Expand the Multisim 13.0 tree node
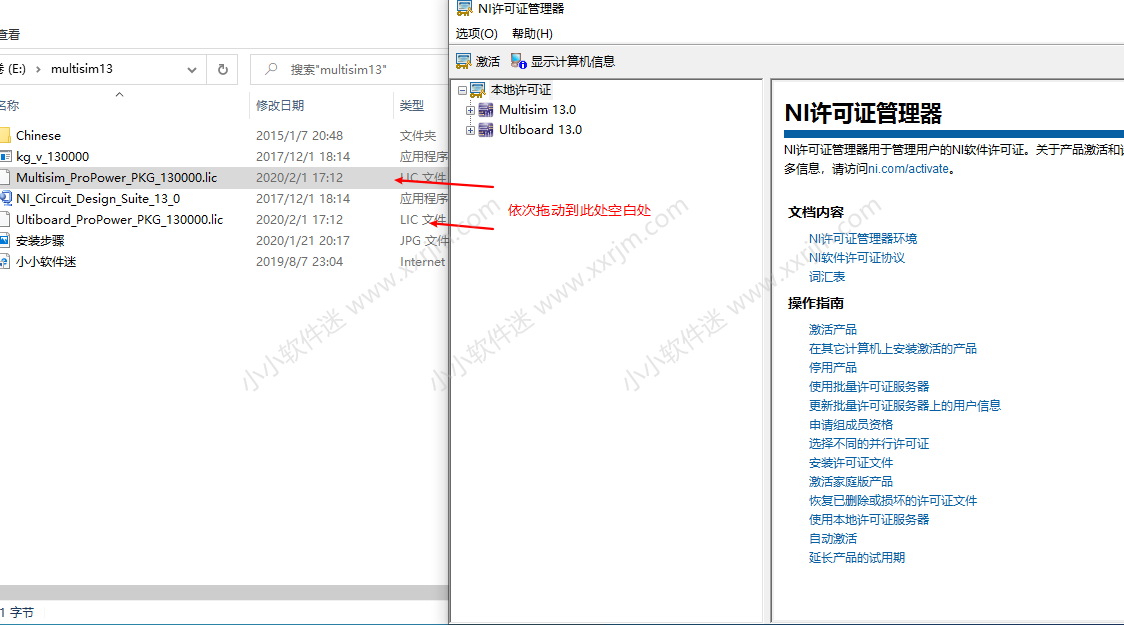This screenshot has width=1124, height=625. click(x=470, y=110)
